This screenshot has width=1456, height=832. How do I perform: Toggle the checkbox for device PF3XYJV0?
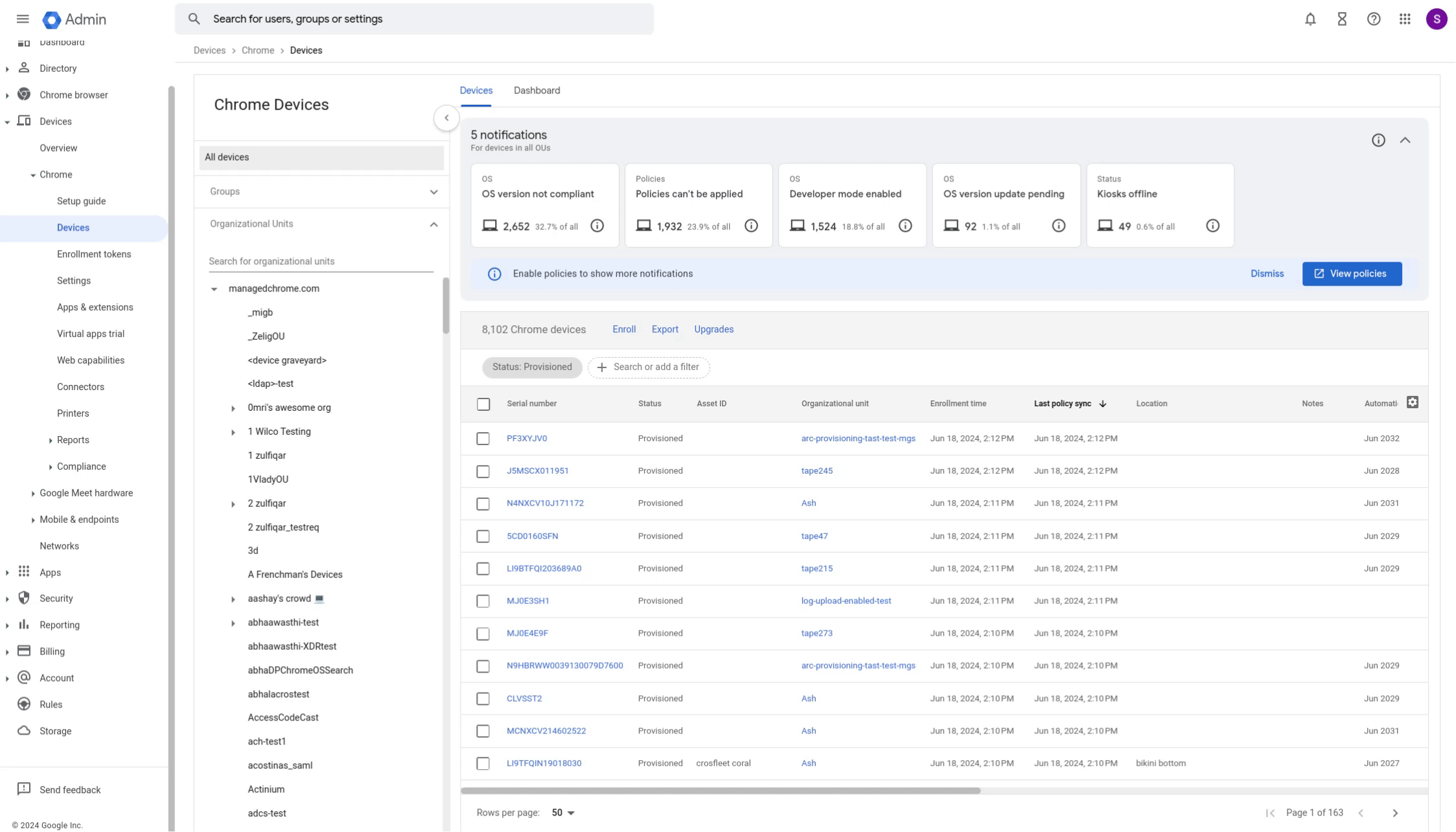pos(483,438)
